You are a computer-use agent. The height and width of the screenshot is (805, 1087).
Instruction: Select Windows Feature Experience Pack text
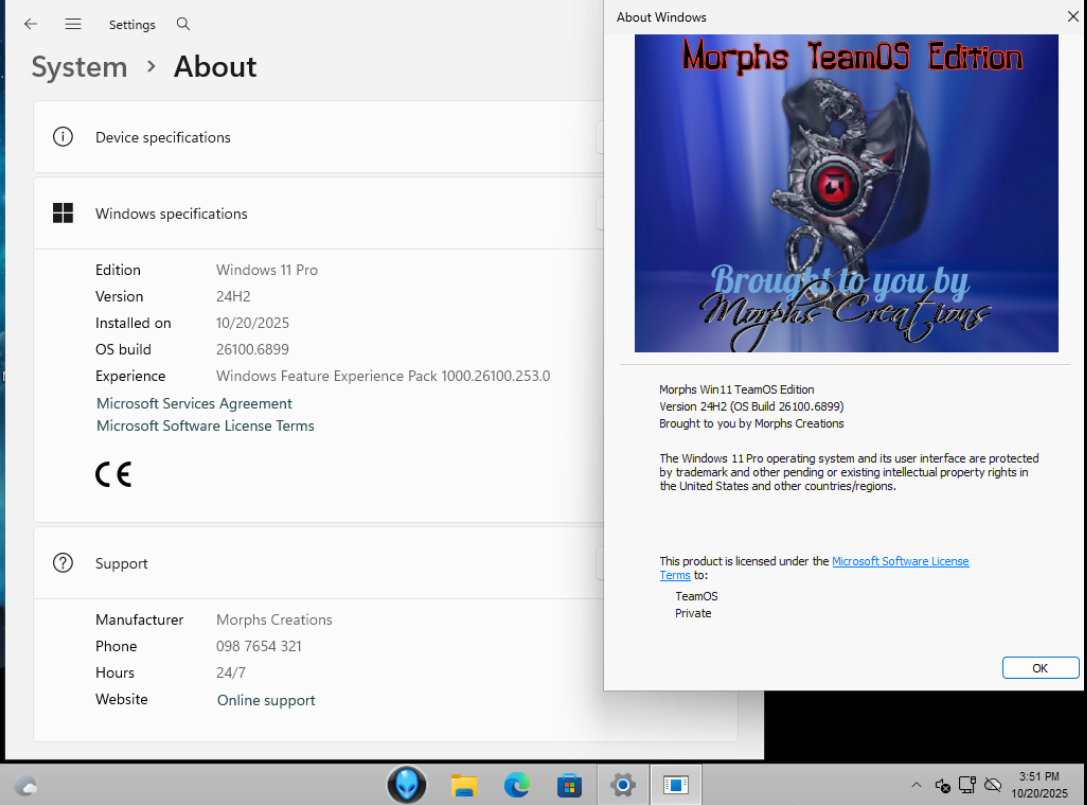383,376
